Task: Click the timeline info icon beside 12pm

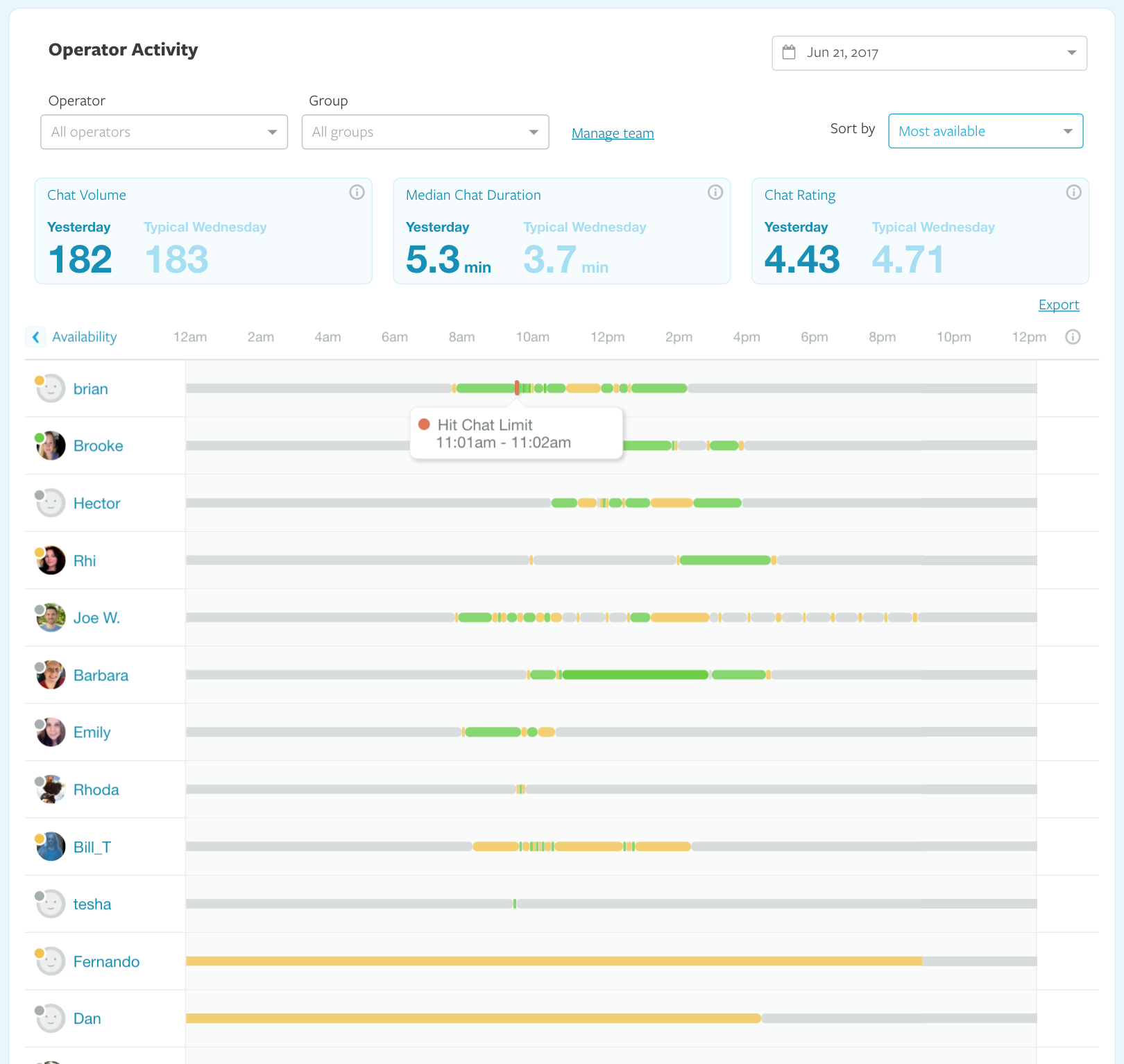Action: click(x=1073, y=337)
